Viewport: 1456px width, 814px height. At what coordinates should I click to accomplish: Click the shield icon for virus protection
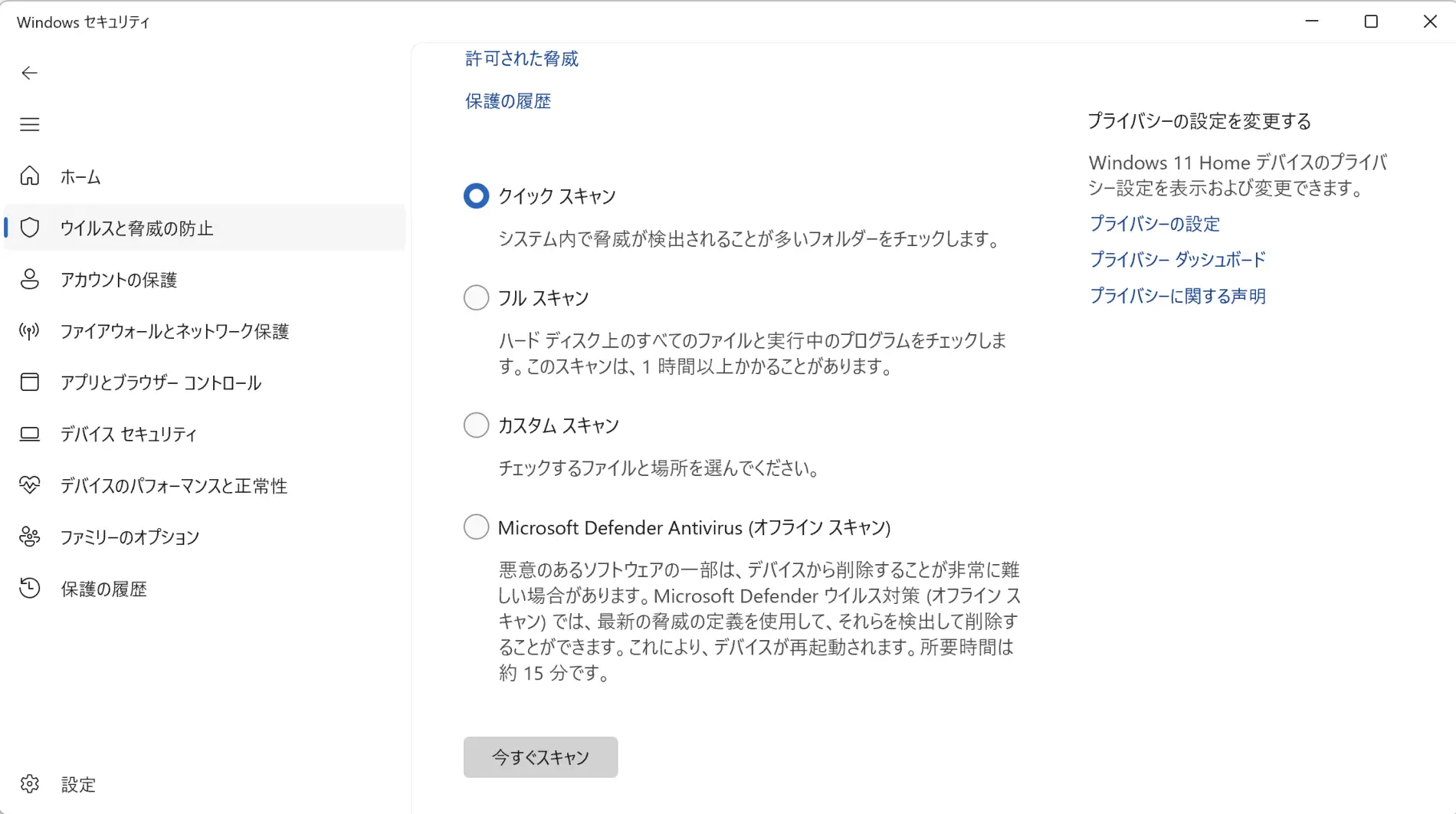[29, 228]
